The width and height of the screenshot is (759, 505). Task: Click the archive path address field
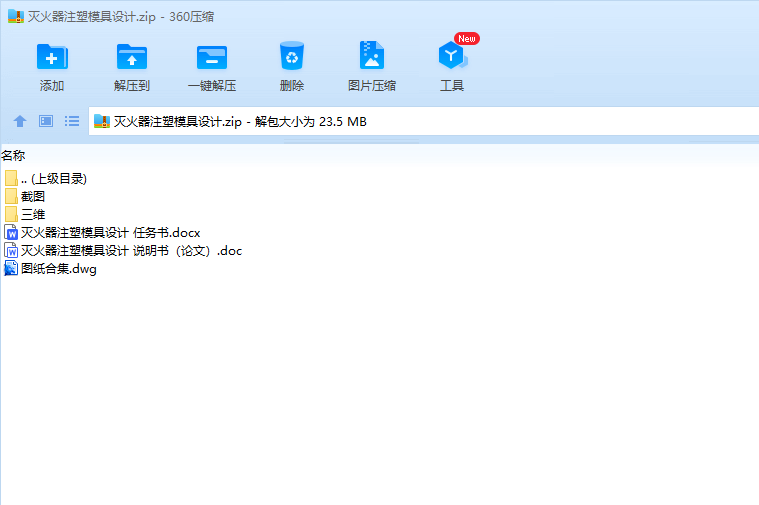click(424, 121)
